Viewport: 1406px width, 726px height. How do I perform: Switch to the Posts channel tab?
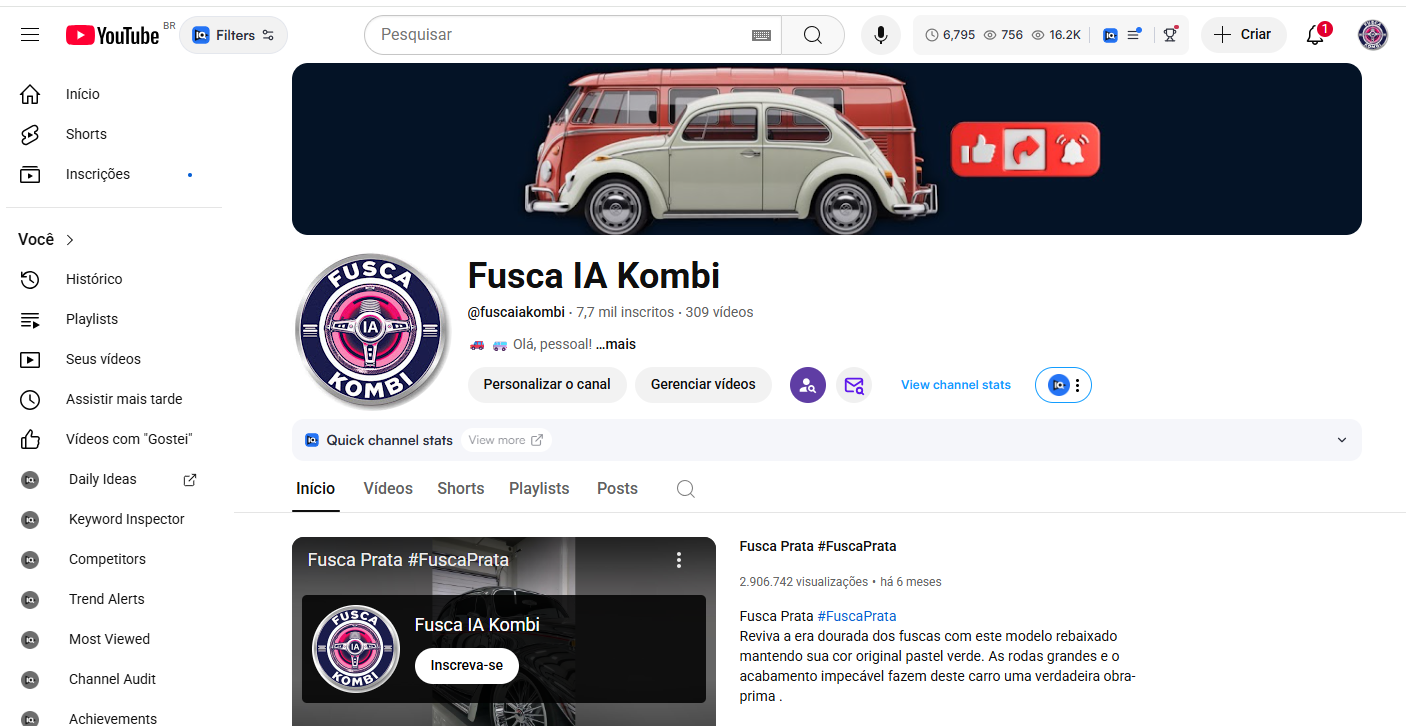(617, 489)
